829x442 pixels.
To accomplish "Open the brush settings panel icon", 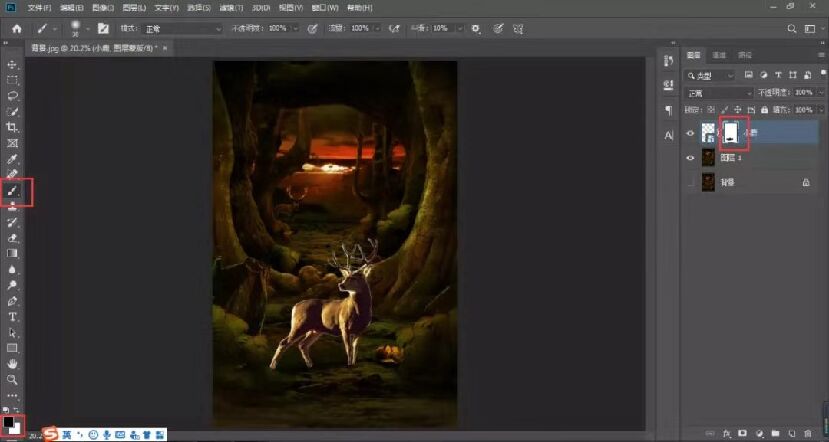I will coord(104,29).
